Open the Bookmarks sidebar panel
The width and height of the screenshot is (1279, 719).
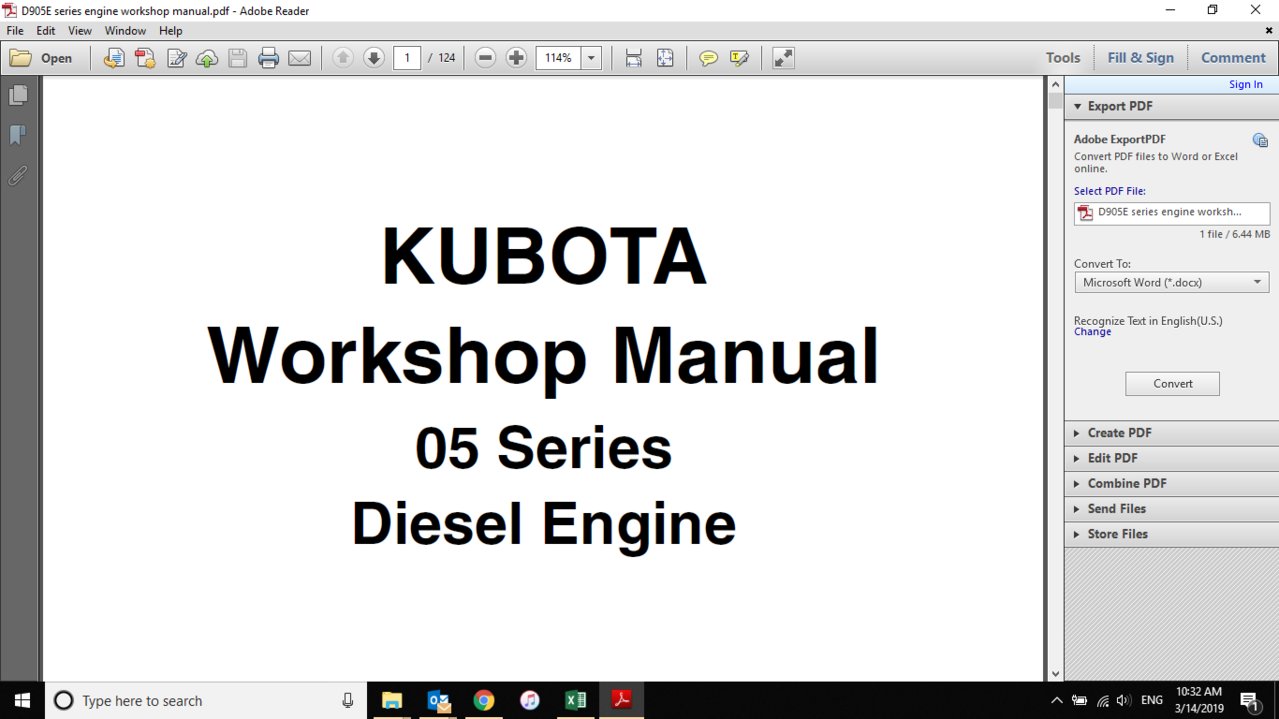click(18, 135)
